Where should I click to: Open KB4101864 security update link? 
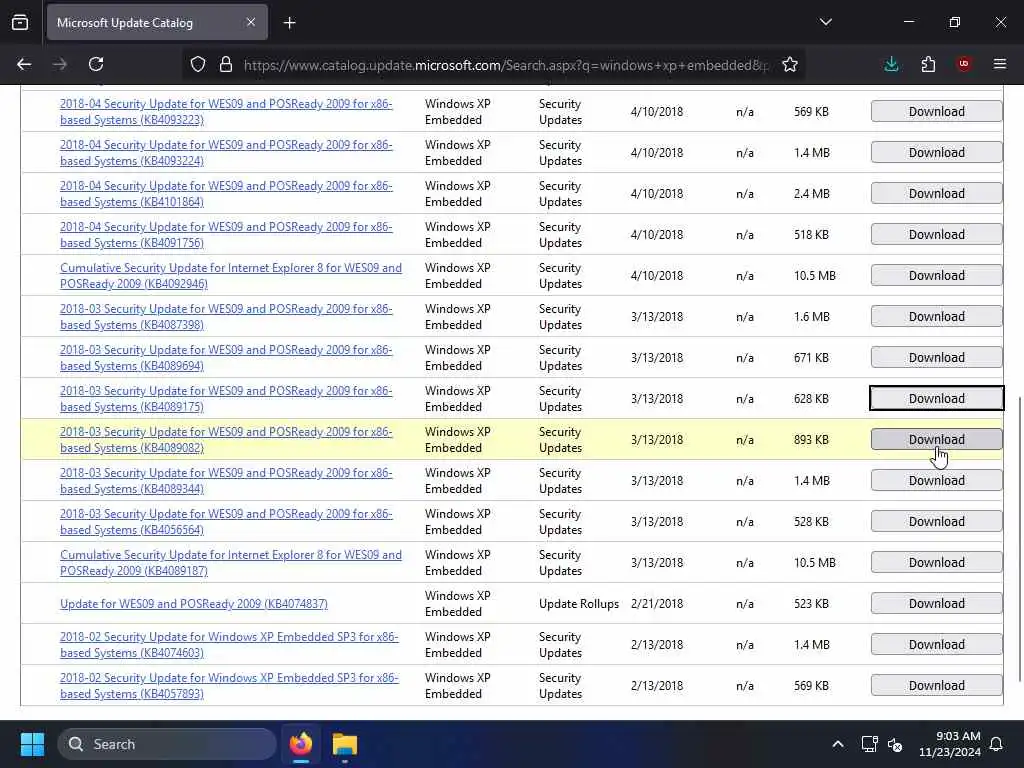coord(226,194)
